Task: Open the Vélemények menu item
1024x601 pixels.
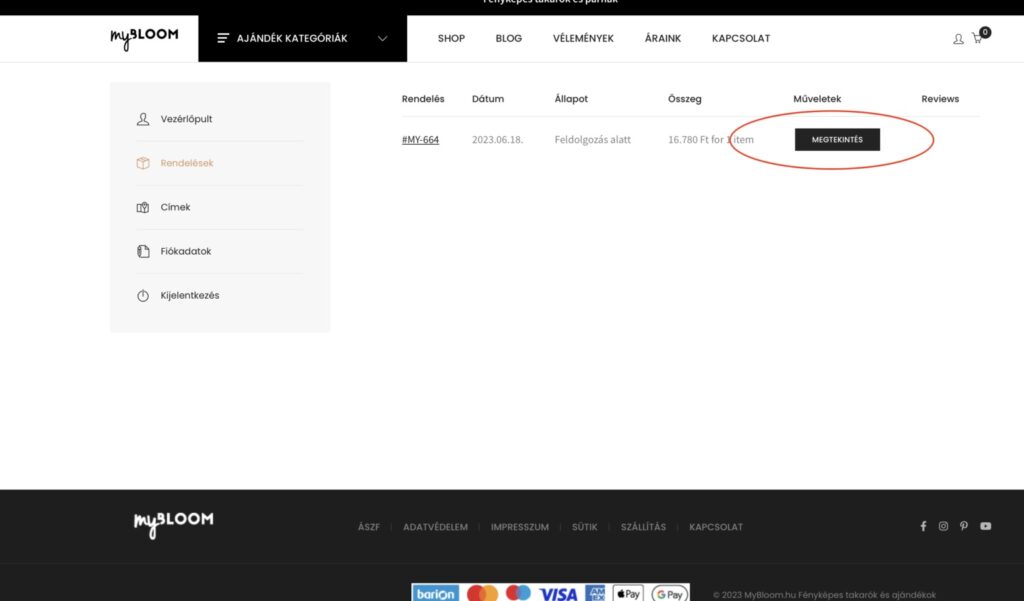Action: tap(583, 39)
